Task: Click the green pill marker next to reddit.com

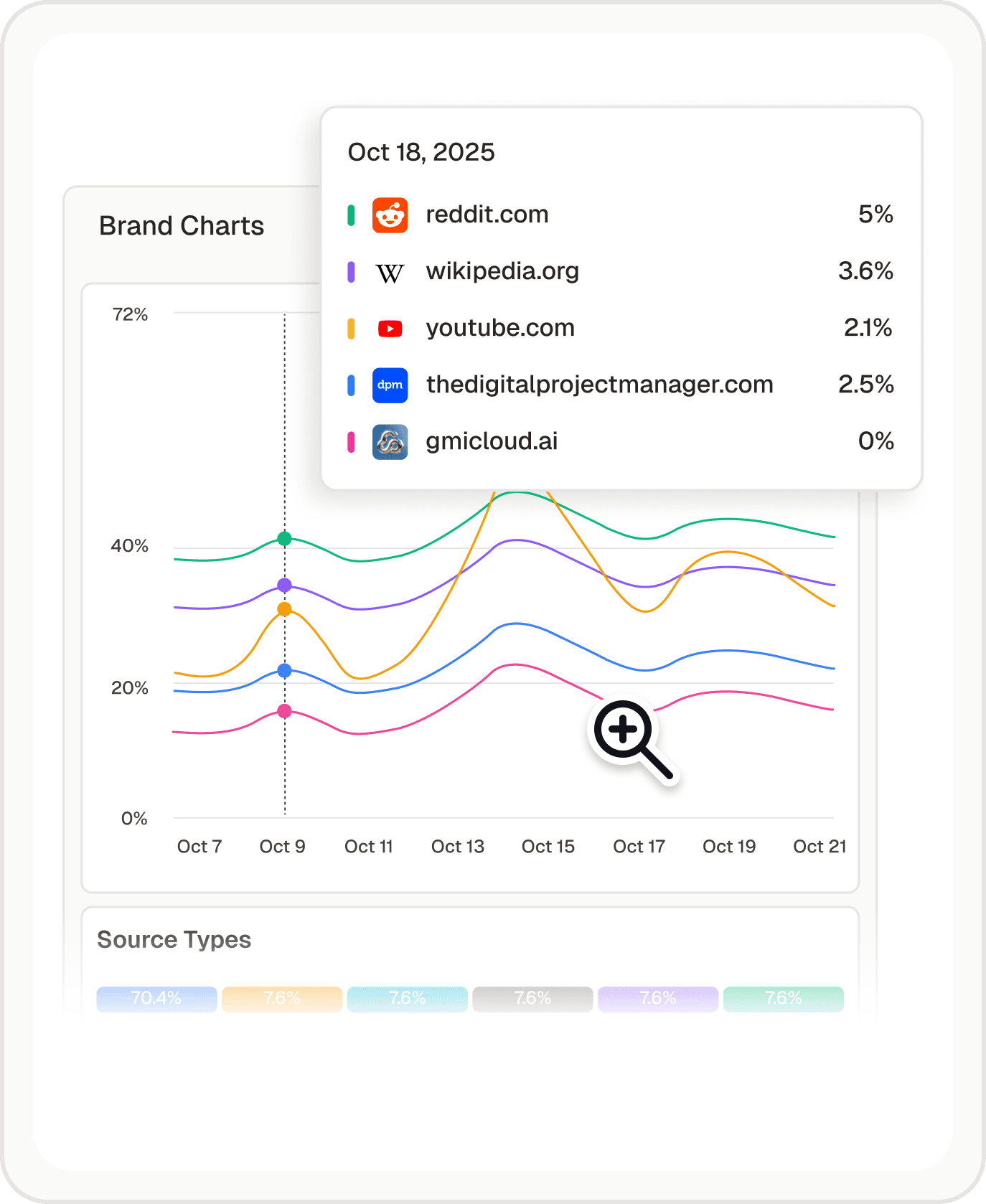Action: pos(350,215)
